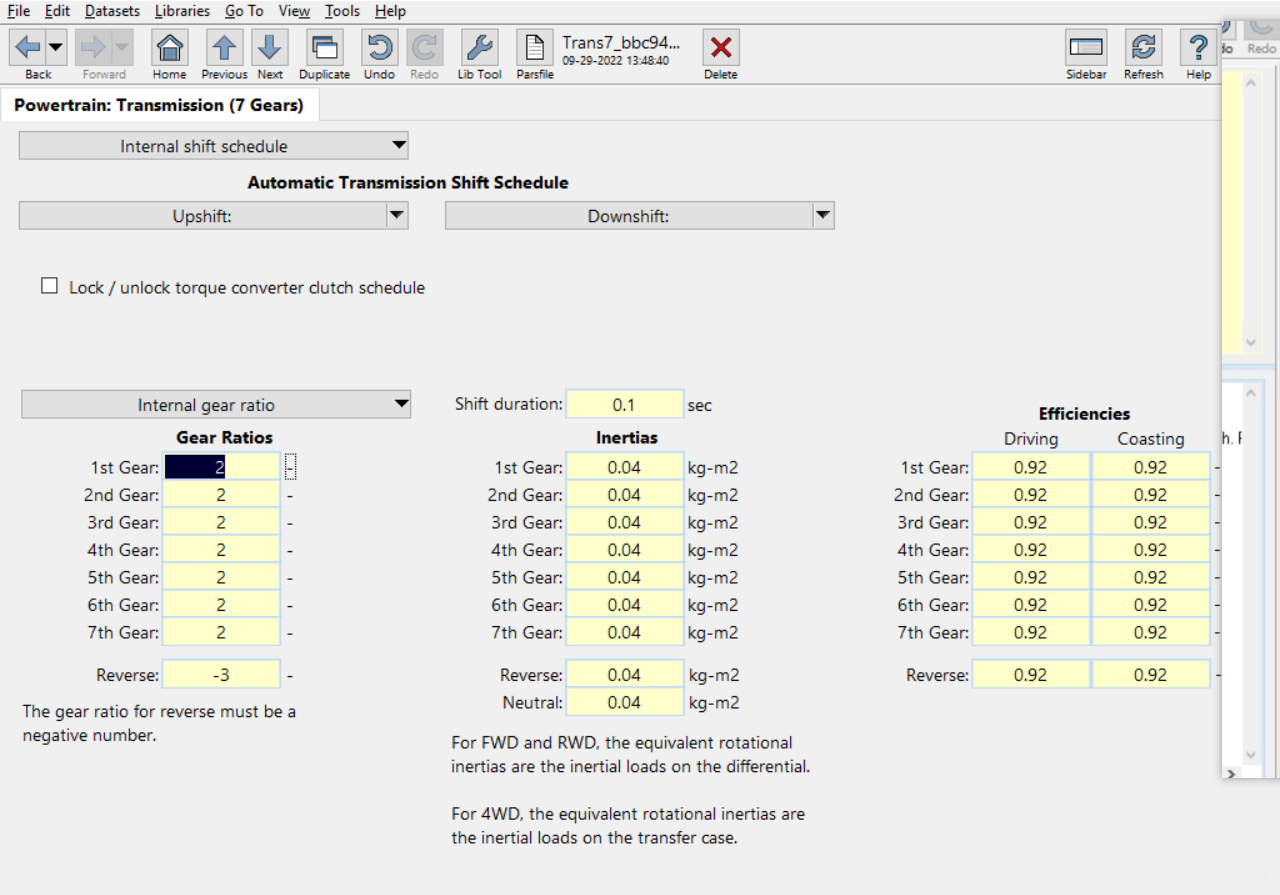Click the Previous dataset up arrow
This screenshot has width=1280, height=895.
tap(225, 48)
